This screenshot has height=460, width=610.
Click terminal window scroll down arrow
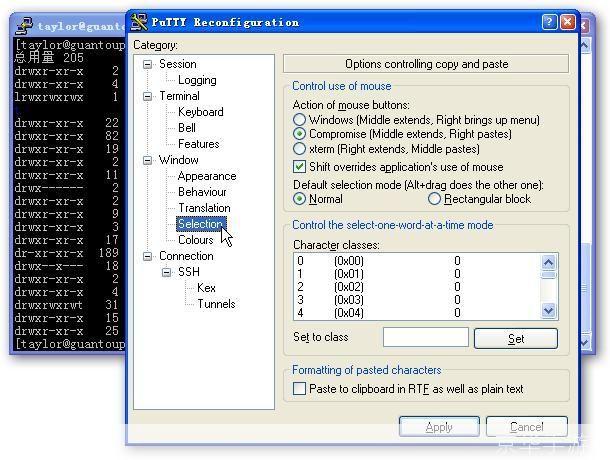click(585, 342)
